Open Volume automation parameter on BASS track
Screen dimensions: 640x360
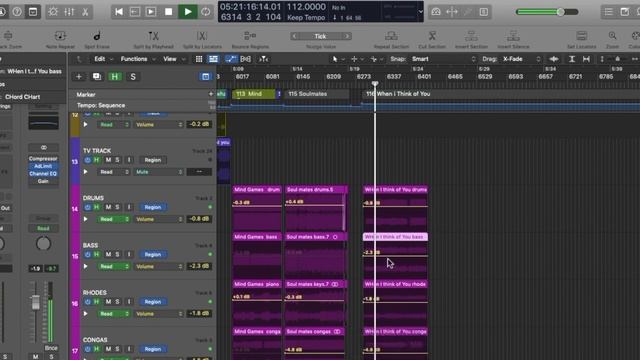pyautogui.click(x=158, y=267)
